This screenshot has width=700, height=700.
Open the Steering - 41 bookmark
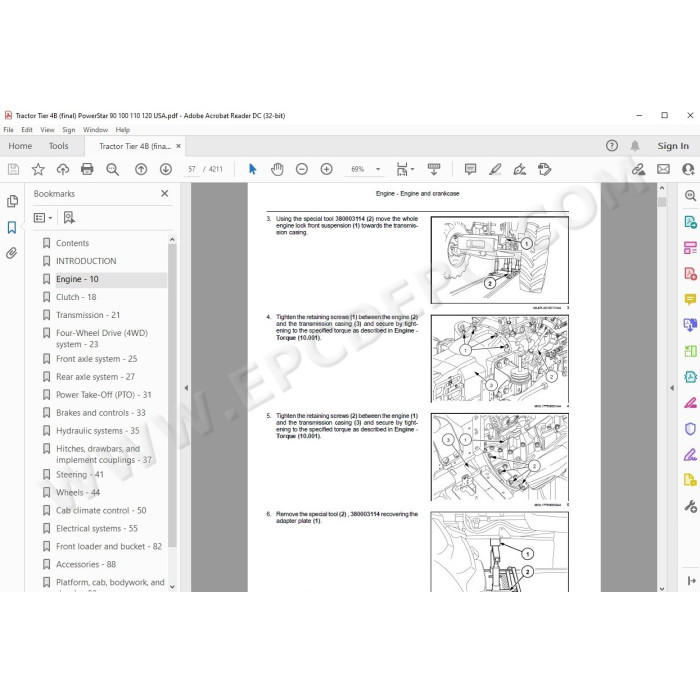point(80,475)
